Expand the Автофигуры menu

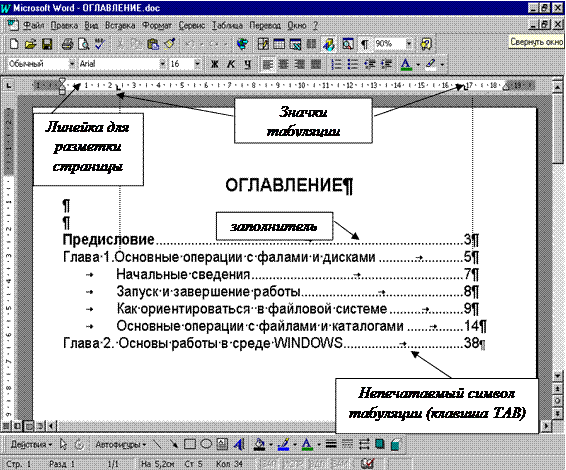[x=120, y=444]
